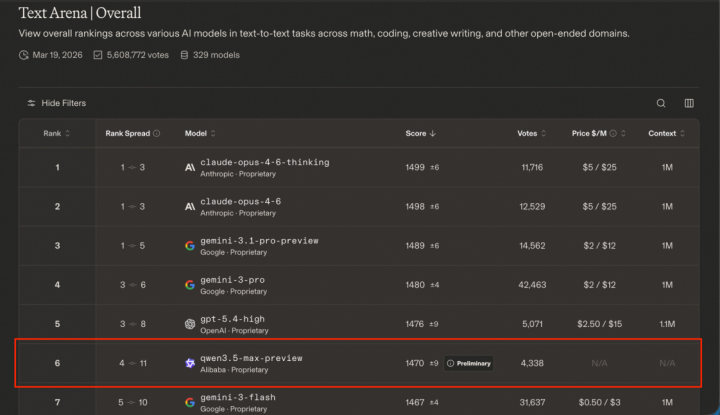Click Google logo beside gemini-3.1-pro-preview
Image resolution: width=720 pixels, height=415 pixels.
pyautogui.click(x=190, y=246)
